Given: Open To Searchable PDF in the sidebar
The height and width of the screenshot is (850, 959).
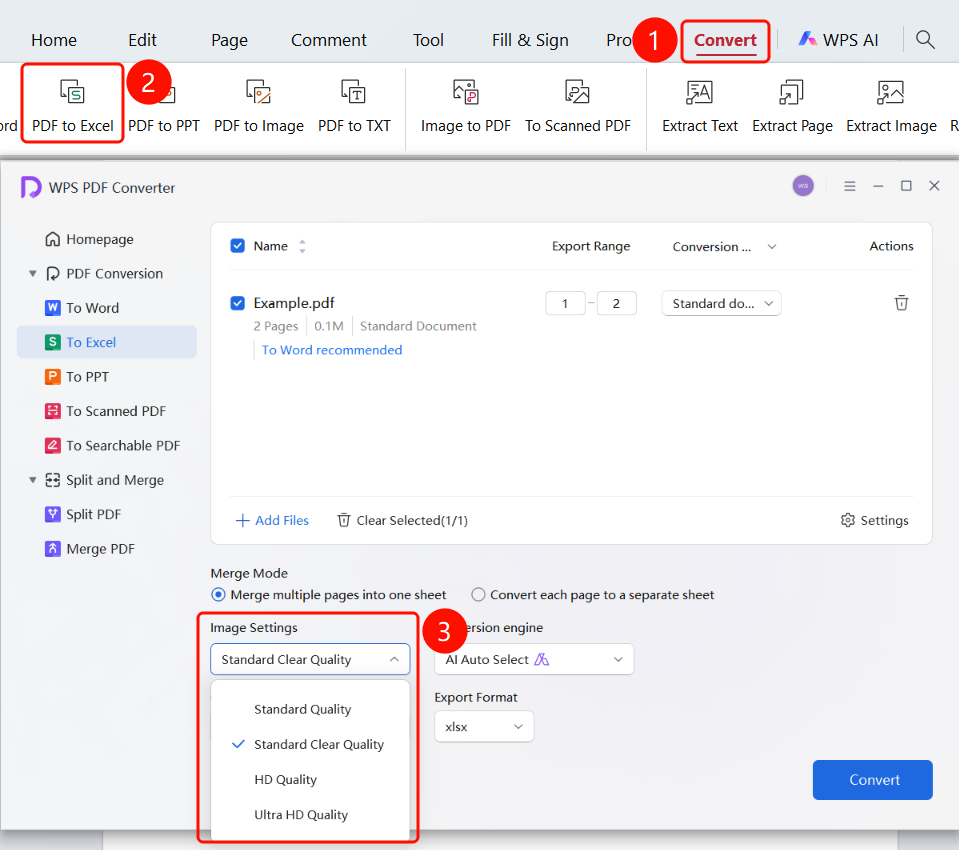Looking at the screenshot, I should click(x=113, y=445).
